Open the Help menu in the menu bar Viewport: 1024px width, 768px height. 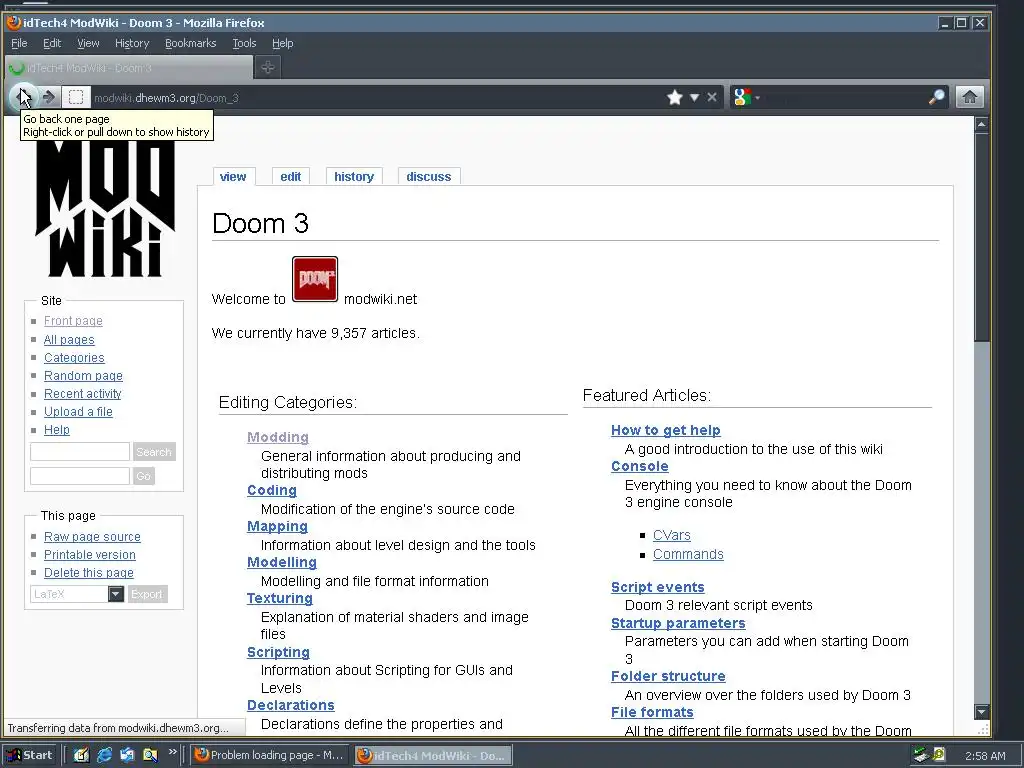[x=282, y=43]
